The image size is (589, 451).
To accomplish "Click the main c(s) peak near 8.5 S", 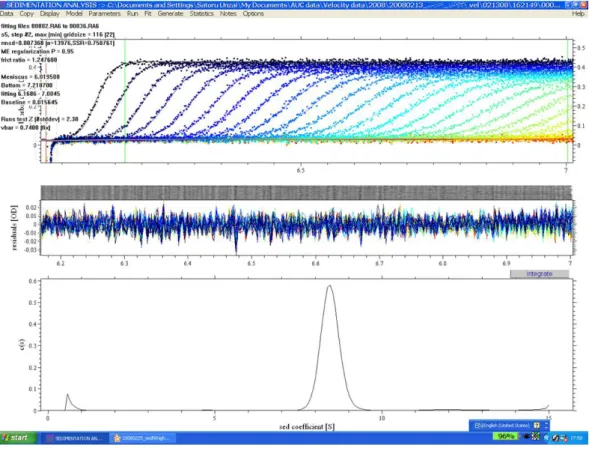I will (x=329, y=347).
